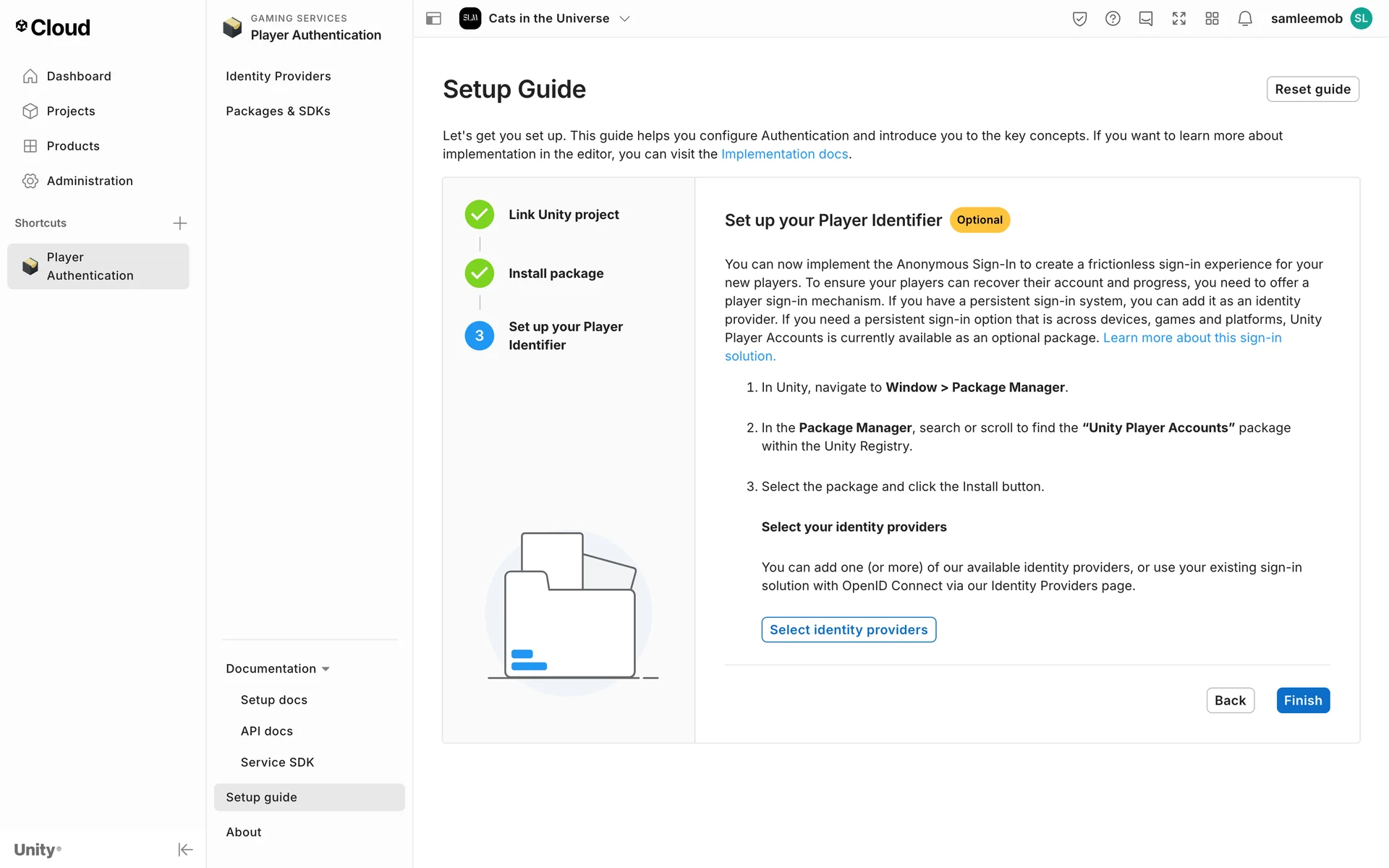Click the shield icon in top bar
The width and height of the screenshot is (1389, 868).
pos(1079,19)
